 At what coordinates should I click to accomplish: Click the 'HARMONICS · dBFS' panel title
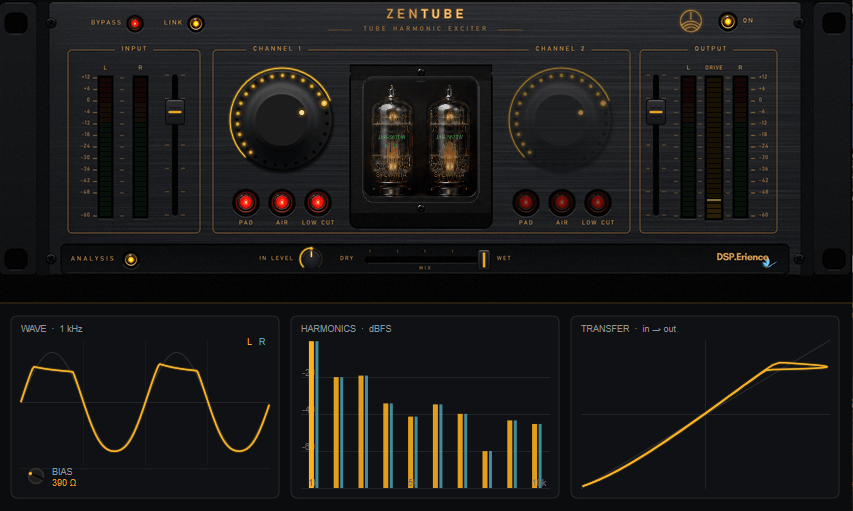[346, 329]
